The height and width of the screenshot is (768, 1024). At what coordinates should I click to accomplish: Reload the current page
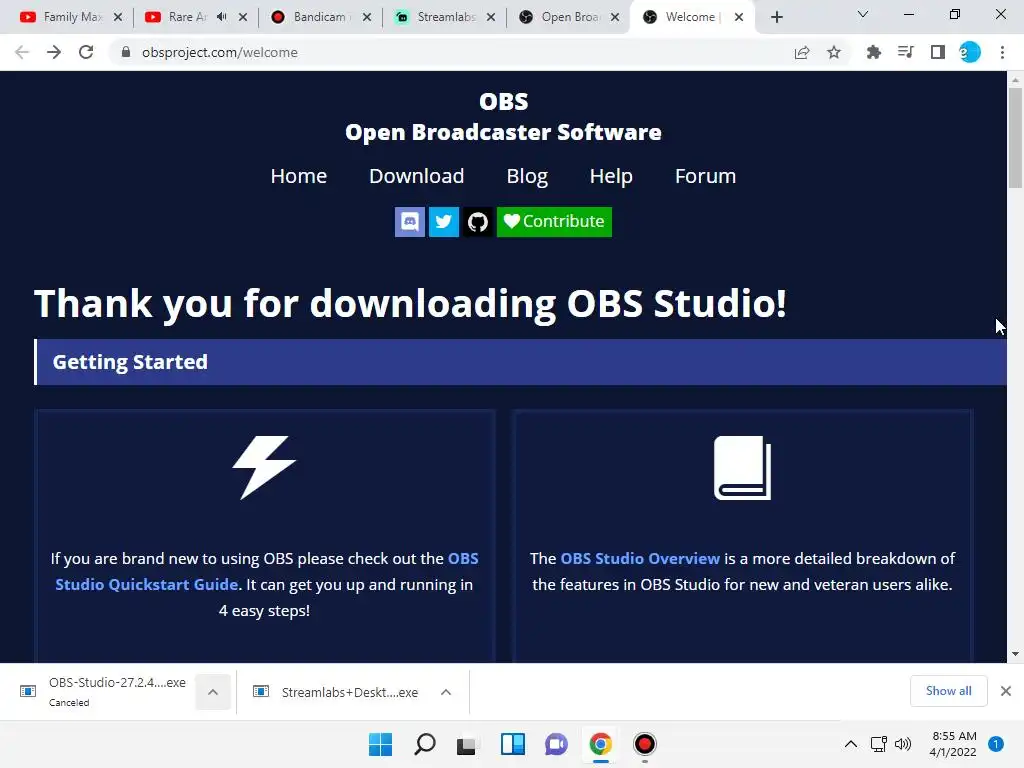click(86, 52)
